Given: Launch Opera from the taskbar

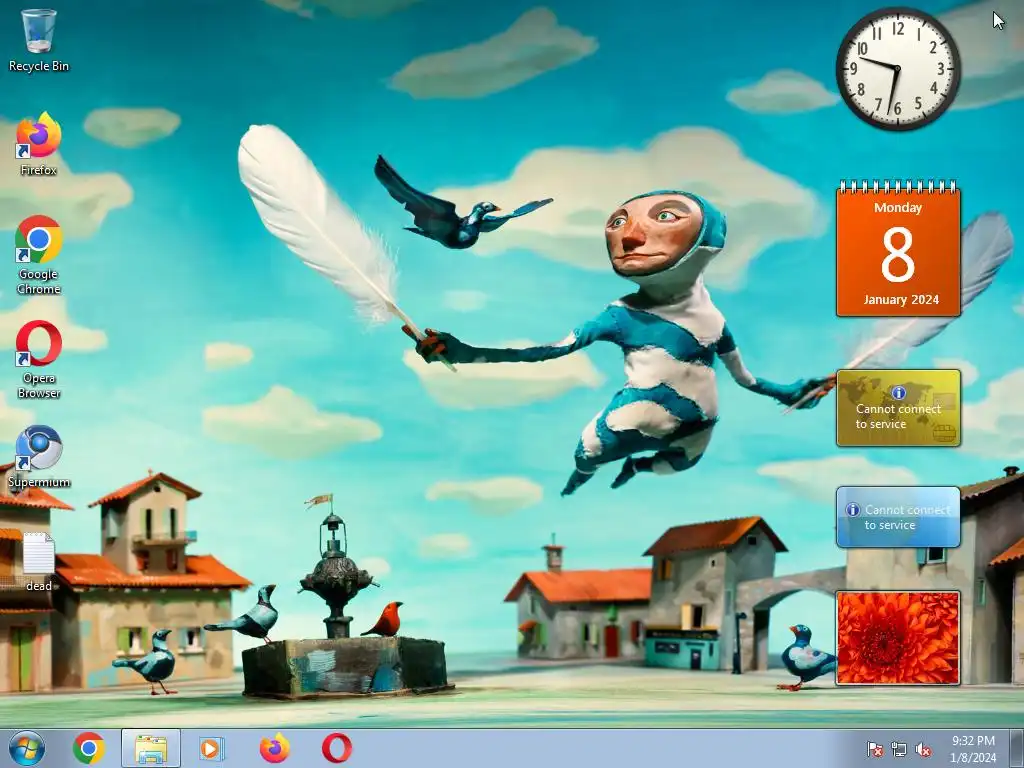Looking at the screenshot, I should (x=337, y=748).
